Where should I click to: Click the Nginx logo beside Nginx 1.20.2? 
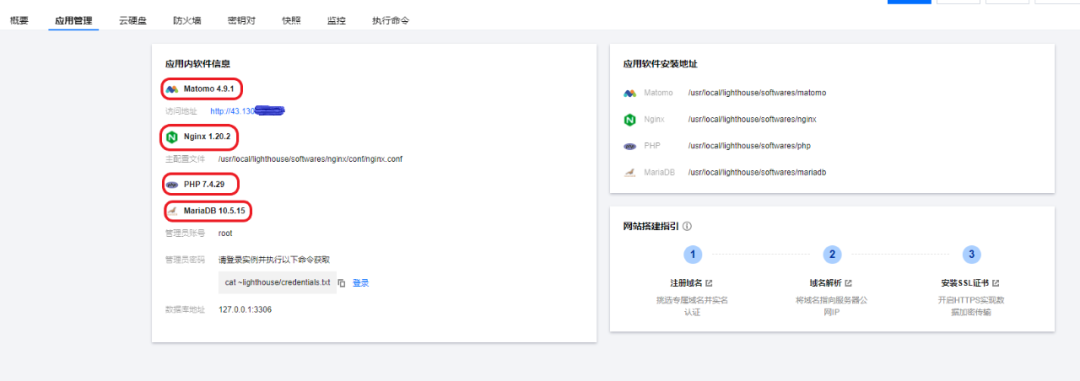[171, 138]
